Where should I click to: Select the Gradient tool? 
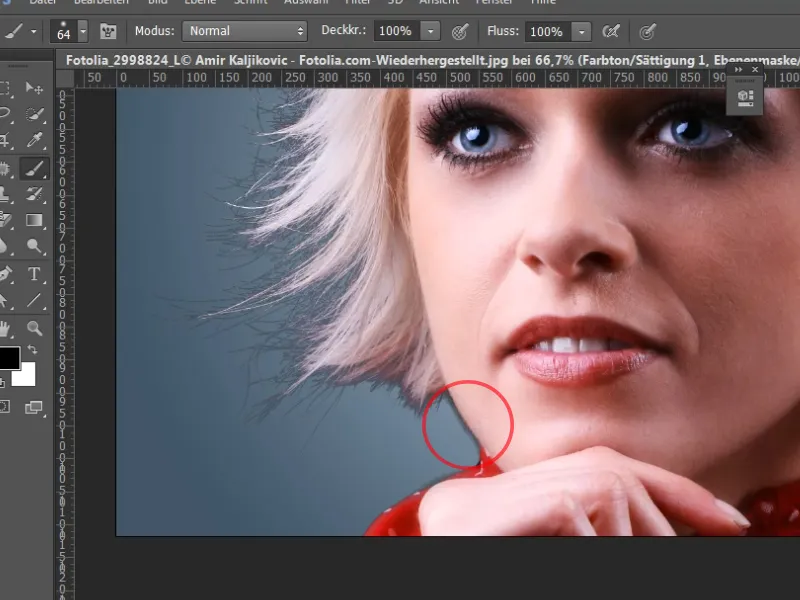coord(34,220)
